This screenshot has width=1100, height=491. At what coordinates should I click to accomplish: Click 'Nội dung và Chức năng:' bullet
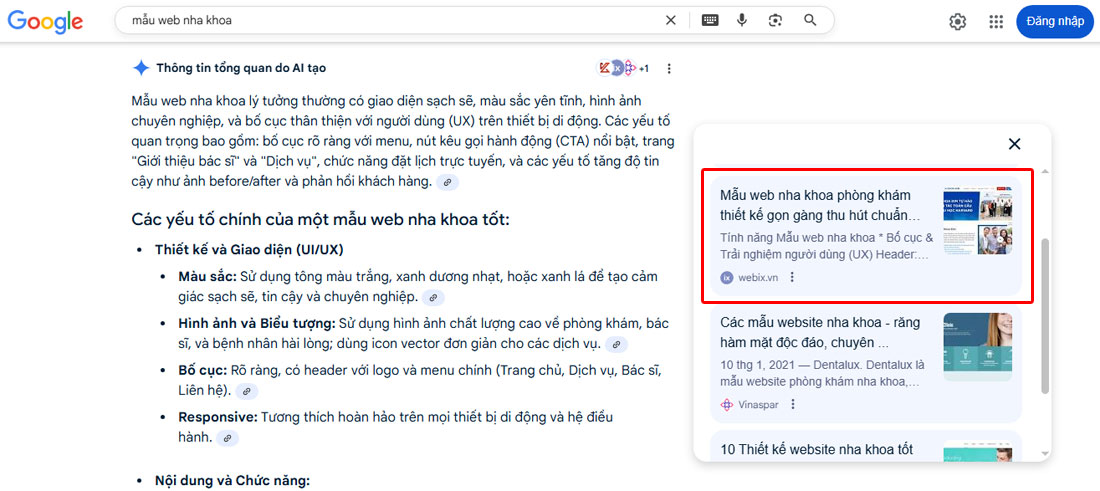232,481
